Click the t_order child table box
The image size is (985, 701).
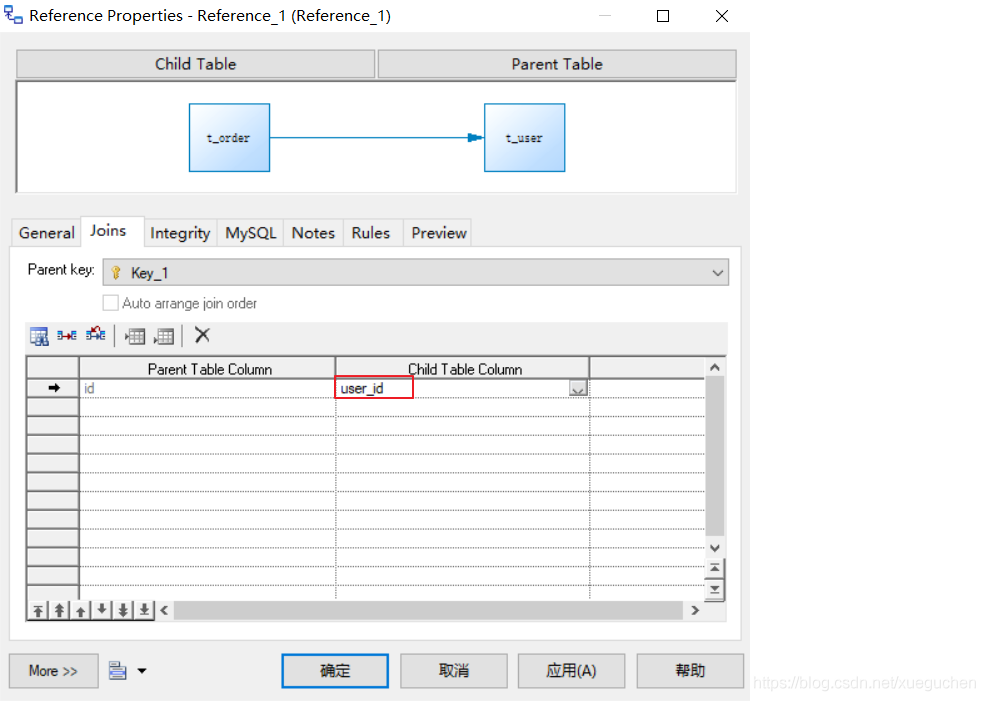pyautogui.click(x=229, y=138)
